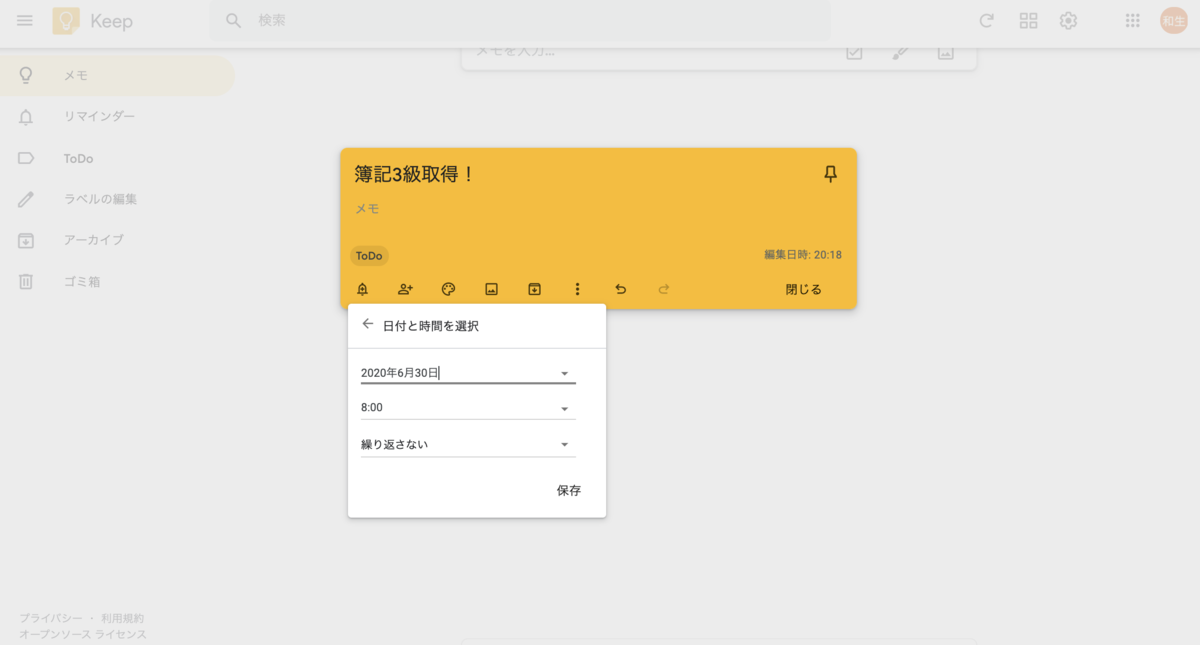Add an image to the note
Viewport: 1200px width, 645px height.
point(491,289)
